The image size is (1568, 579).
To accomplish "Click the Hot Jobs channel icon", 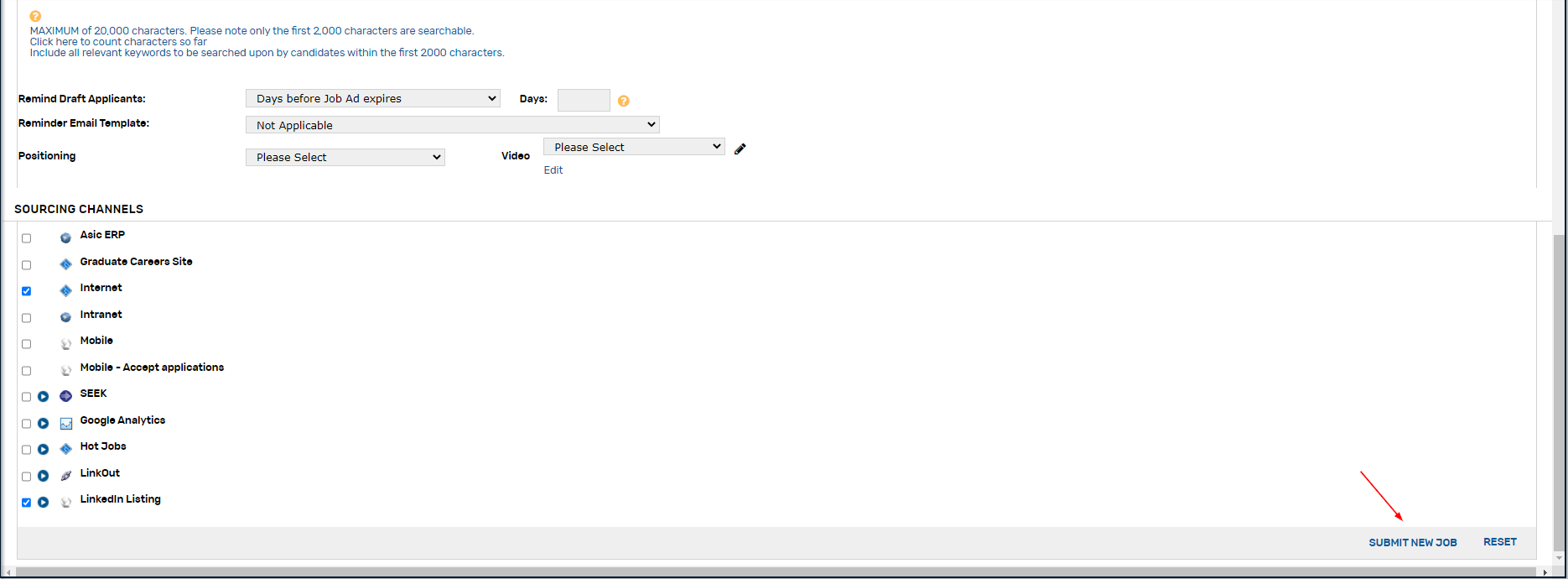I will tap(65, 449).
